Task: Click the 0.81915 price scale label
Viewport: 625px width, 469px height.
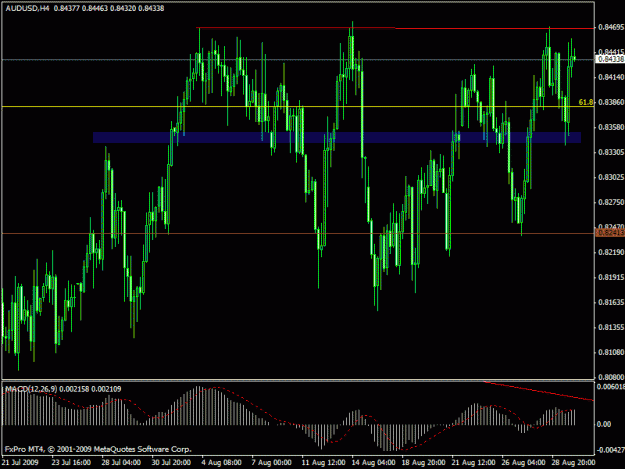Action: point(611,277)
